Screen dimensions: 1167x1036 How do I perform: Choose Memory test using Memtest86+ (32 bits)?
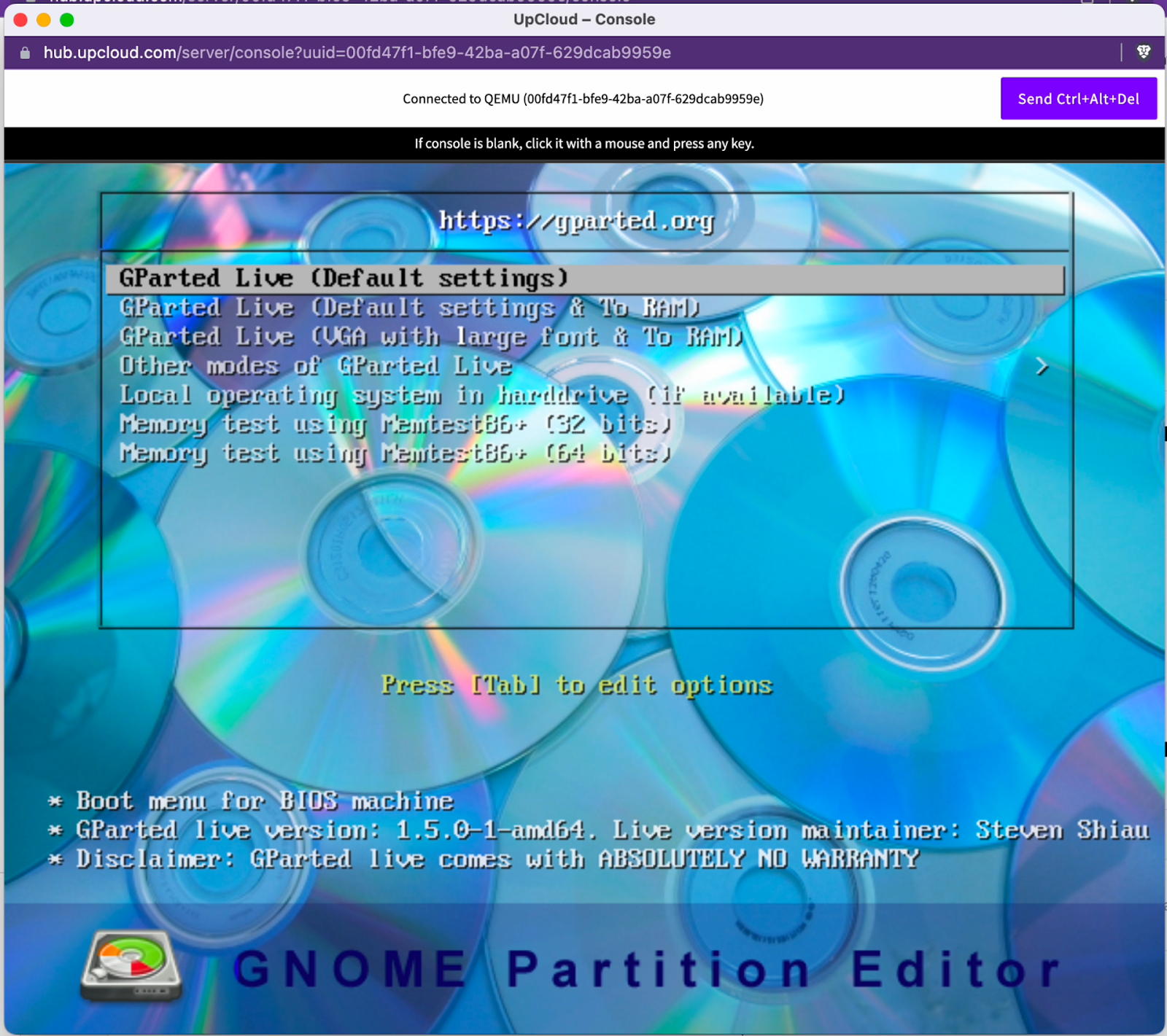[x=395, y=424]
